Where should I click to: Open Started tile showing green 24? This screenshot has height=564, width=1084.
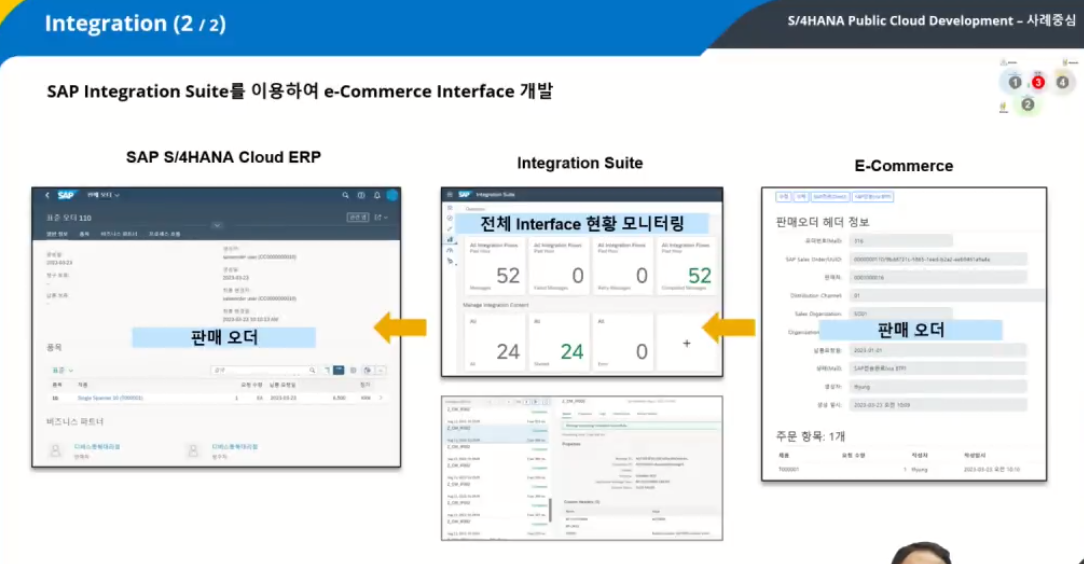(558, 342)
